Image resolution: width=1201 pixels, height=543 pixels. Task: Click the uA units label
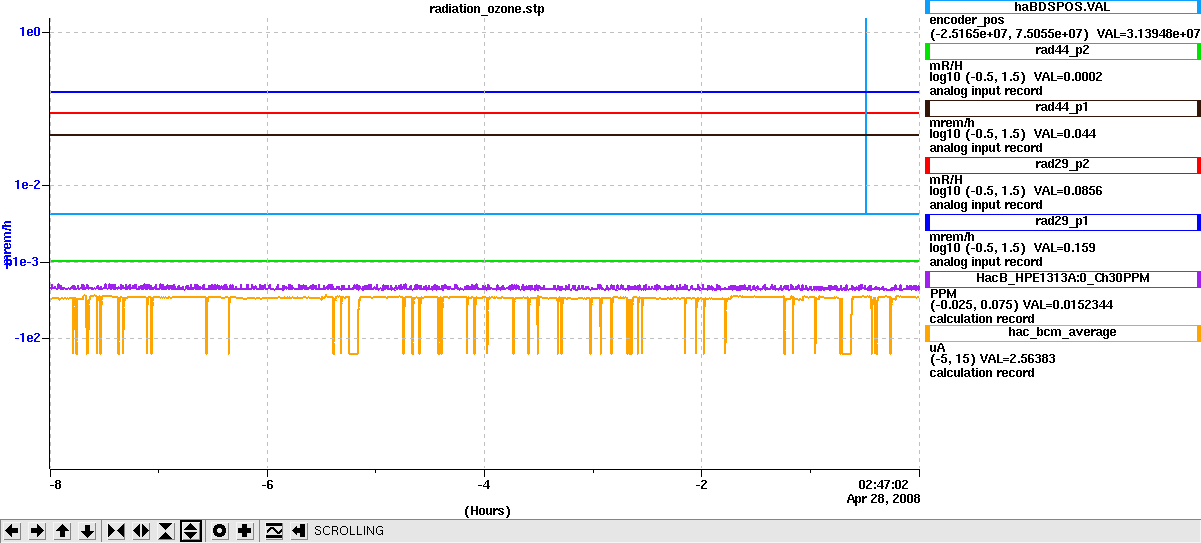[x=938, y=346]
